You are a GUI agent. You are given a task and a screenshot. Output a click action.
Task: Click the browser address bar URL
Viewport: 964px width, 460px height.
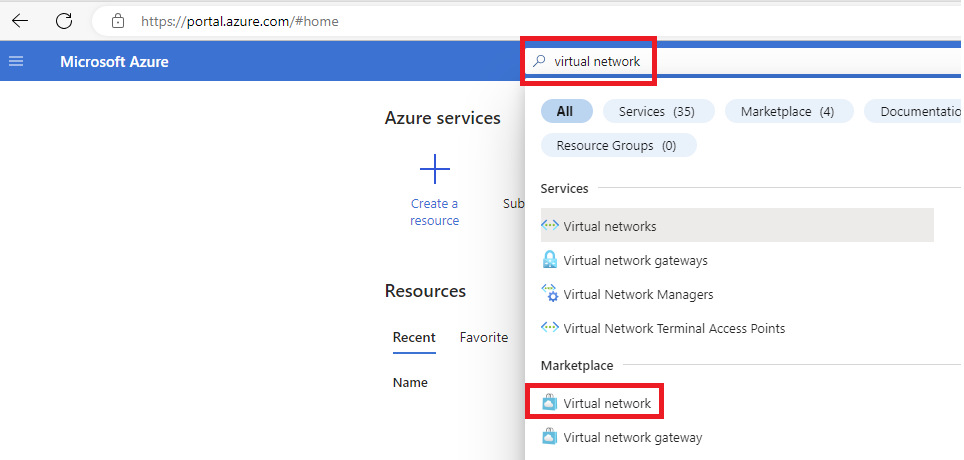pyautogui.click(x=240, y=22)
